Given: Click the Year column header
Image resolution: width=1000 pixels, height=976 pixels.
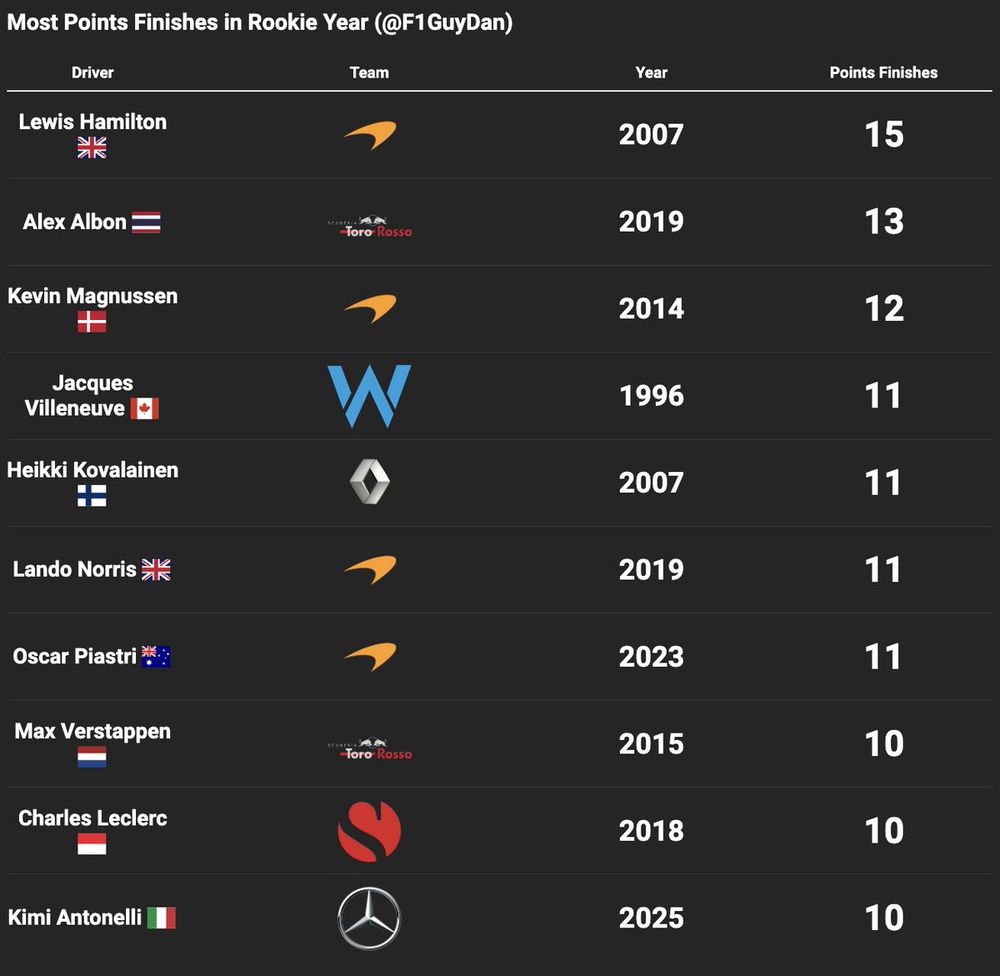Looking at the screenshot, I should pyautogui.click(x=651, y=73).
